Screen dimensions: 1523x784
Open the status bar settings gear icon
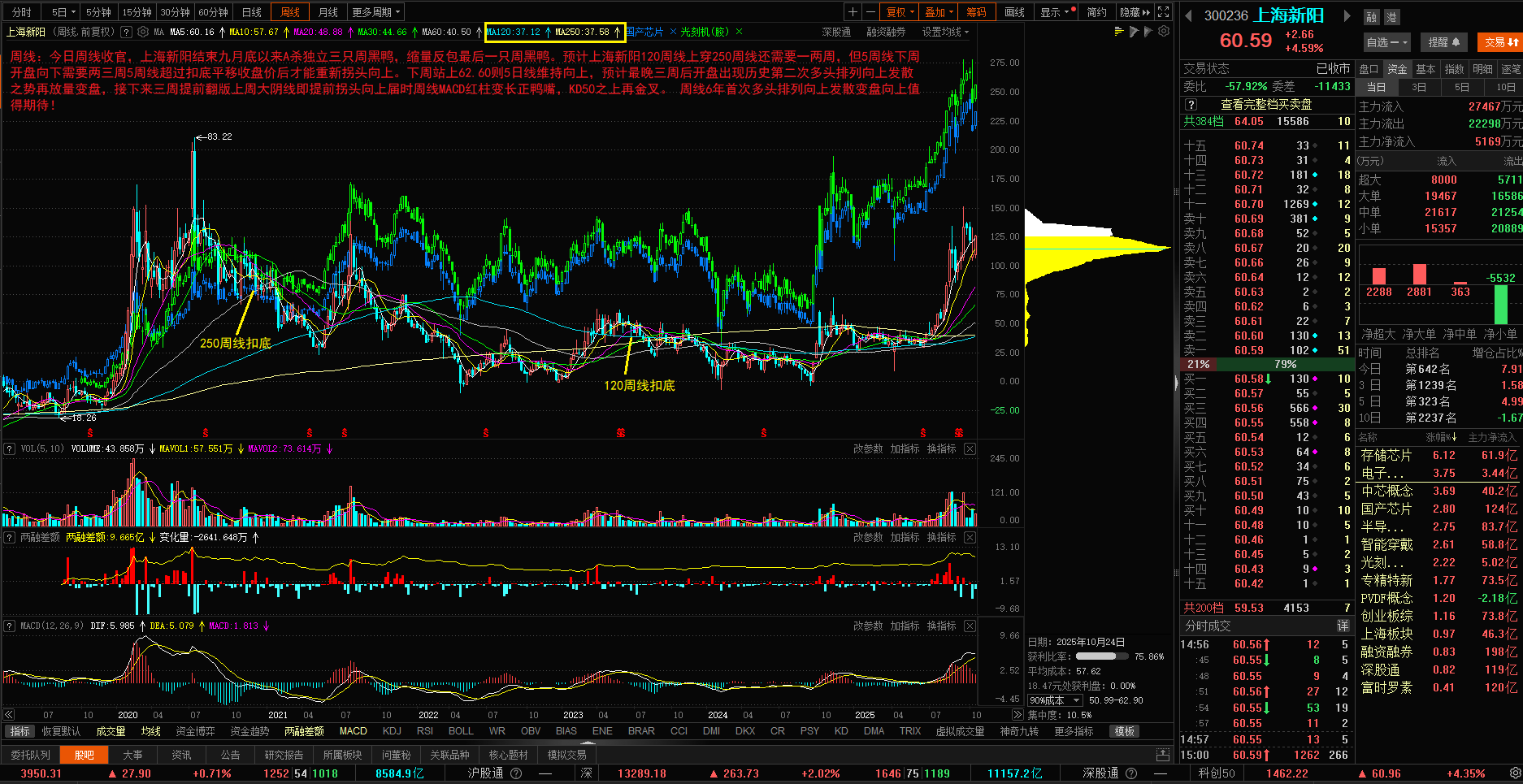(x=1515, y=773)
